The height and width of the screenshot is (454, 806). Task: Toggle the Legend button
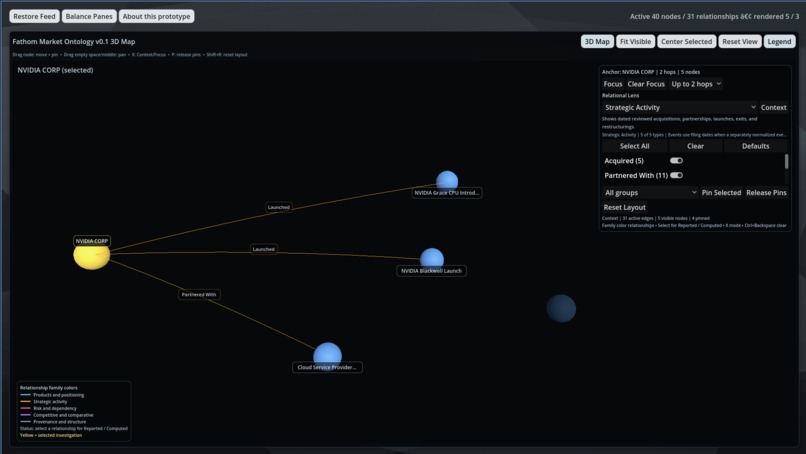779,42
